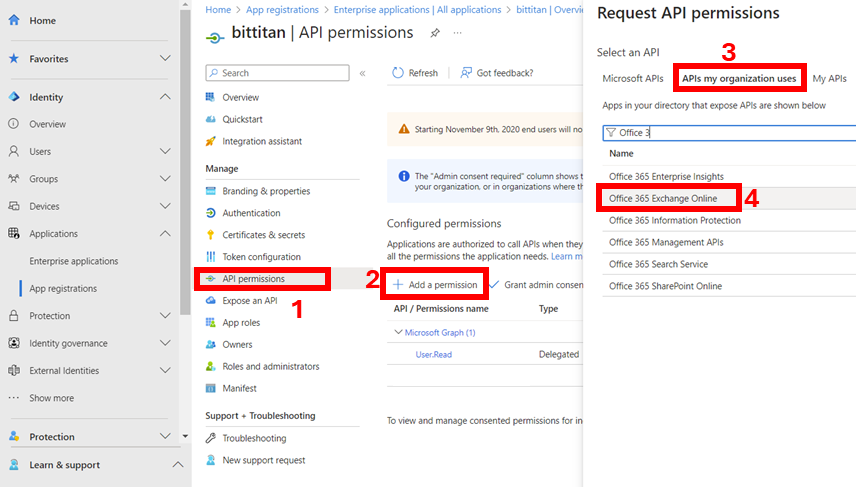856x487 pixels.
Task: Select Office 365 Management APIs
Action: click(x=666, y=242)
